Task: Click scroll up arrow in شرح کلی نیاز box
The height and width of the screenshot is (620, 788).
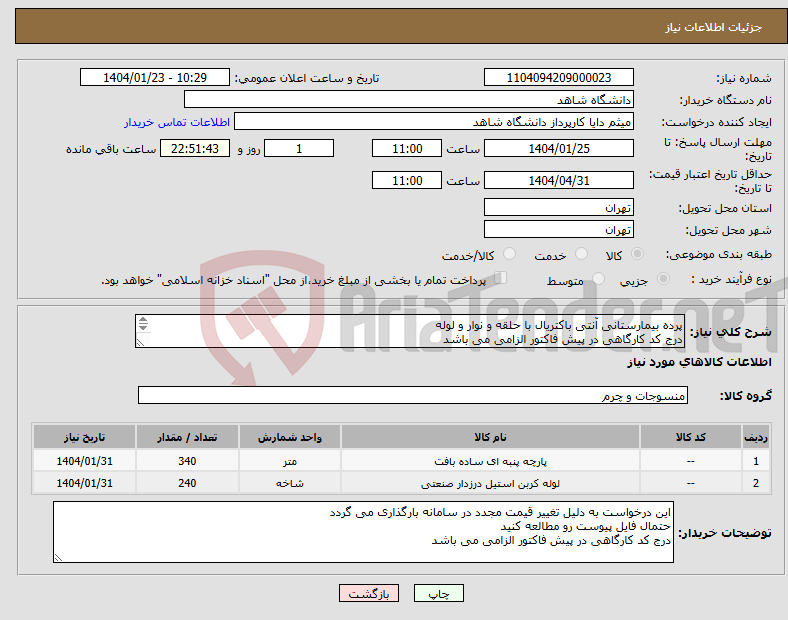Action: [x=143, y=320]
